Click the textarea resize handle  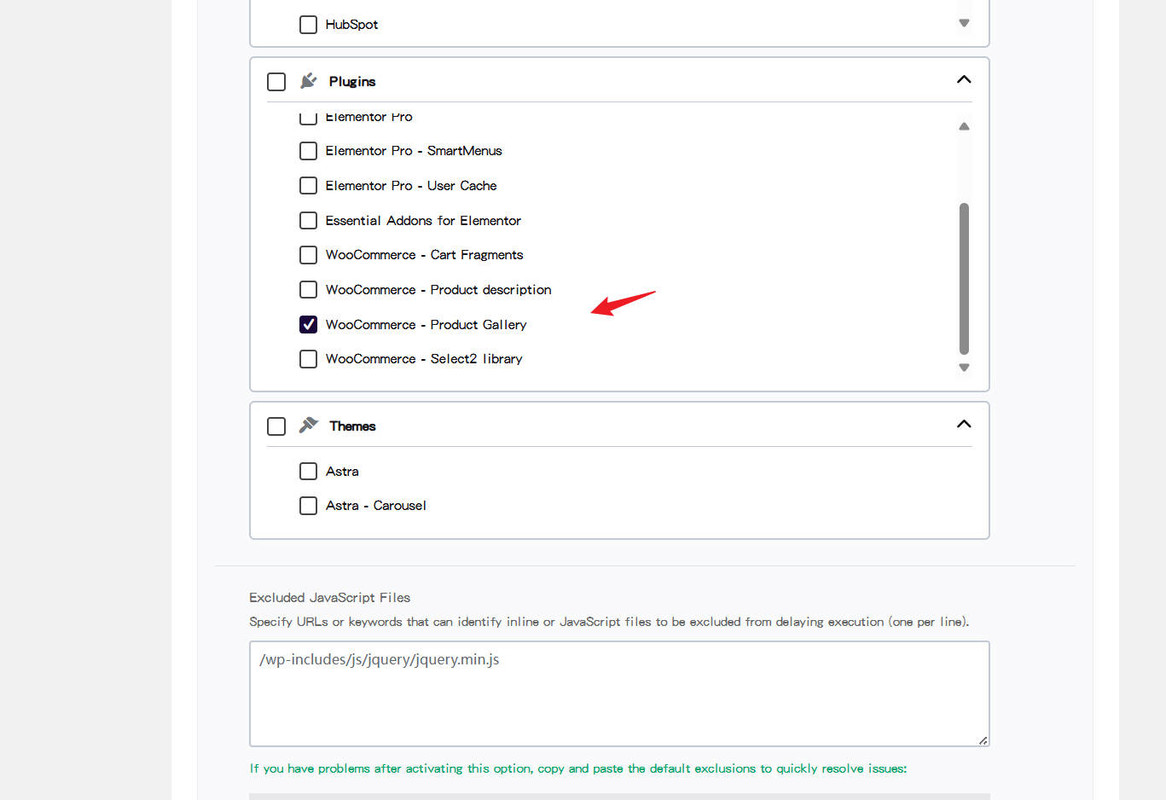(983, 740)
